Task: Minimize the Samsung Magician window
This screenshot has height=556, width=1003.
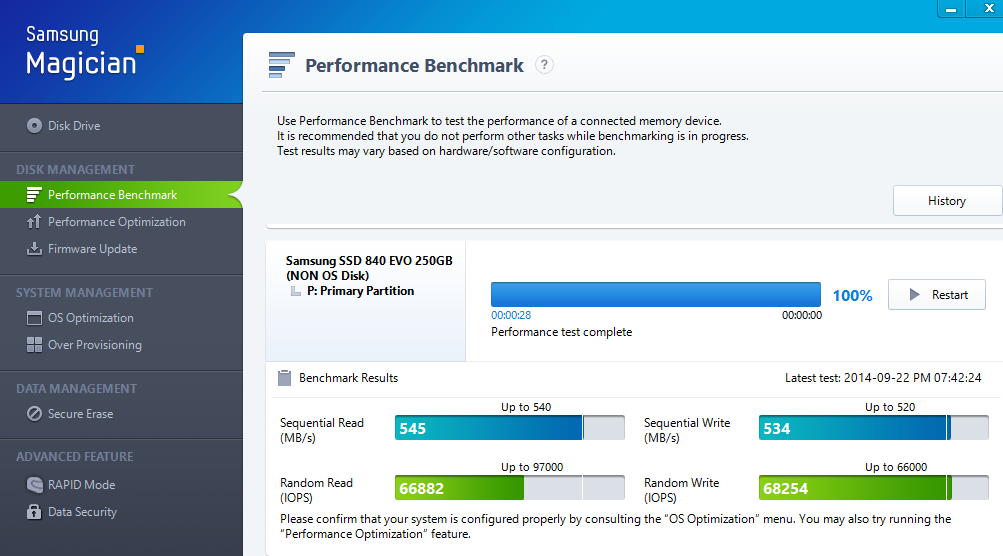Action: click(x=951, y=8)
